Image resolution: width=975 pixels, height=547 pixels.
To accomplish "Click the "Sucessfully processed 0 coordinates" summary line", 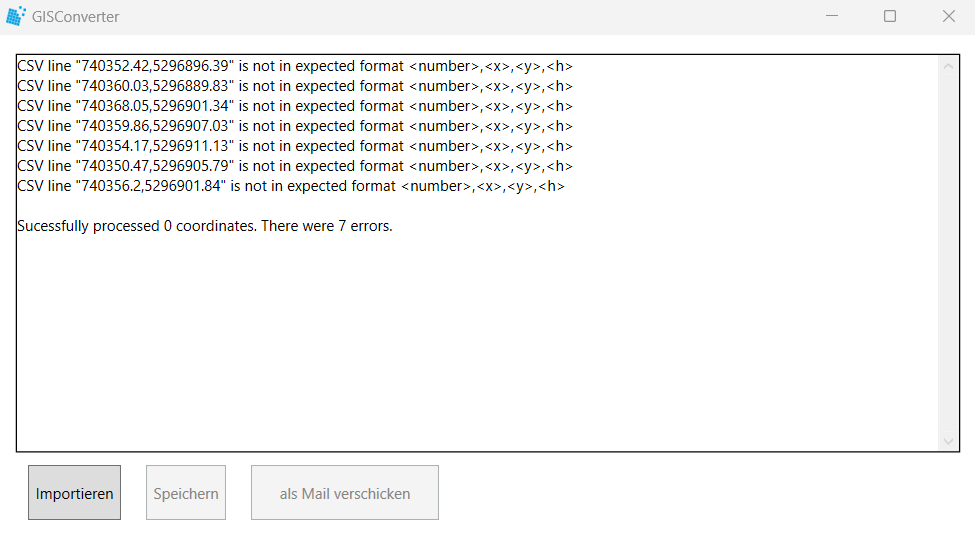I will click(x=205, y=226).
